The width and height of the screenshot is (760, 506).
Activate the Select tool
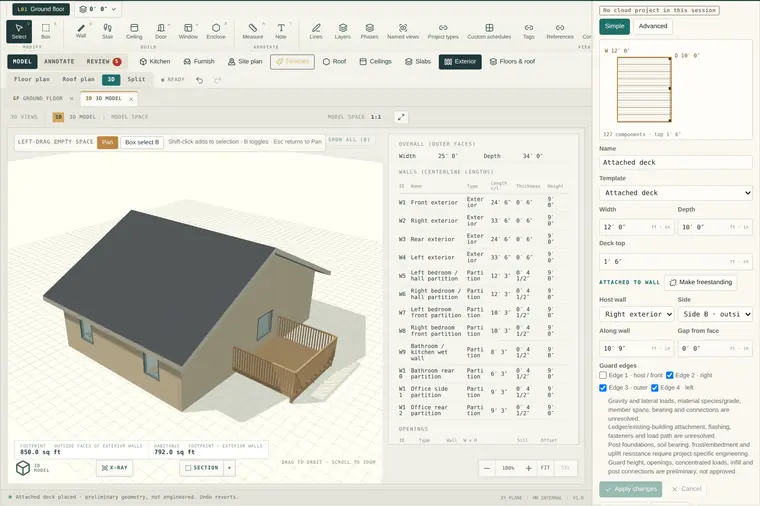point(19,31)
